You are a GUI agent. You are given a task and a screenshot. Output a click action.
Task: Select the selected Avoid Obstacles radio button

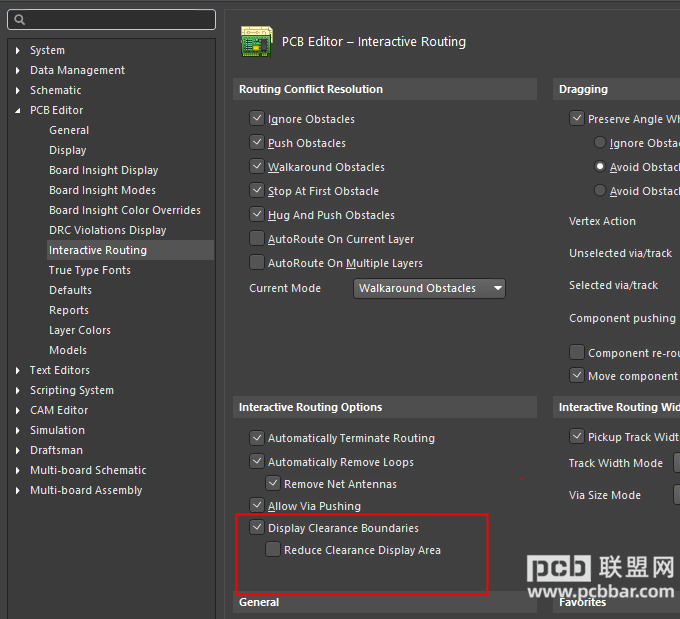(x=600, y=167)
